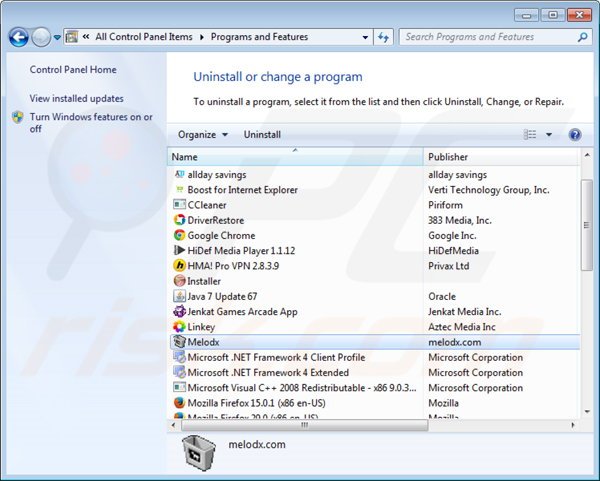Open Control Panel Home link
This screenshot has width=600, height=481.
73,70
